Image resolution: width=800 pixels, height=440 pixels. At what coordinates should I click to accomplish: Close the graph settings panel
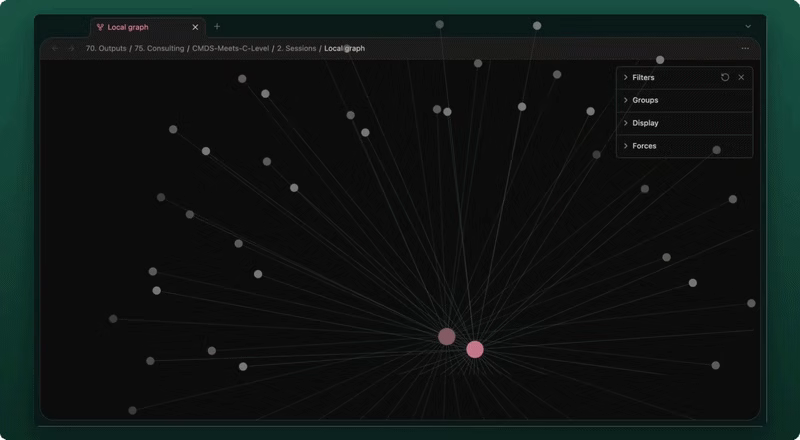point(741,78)
